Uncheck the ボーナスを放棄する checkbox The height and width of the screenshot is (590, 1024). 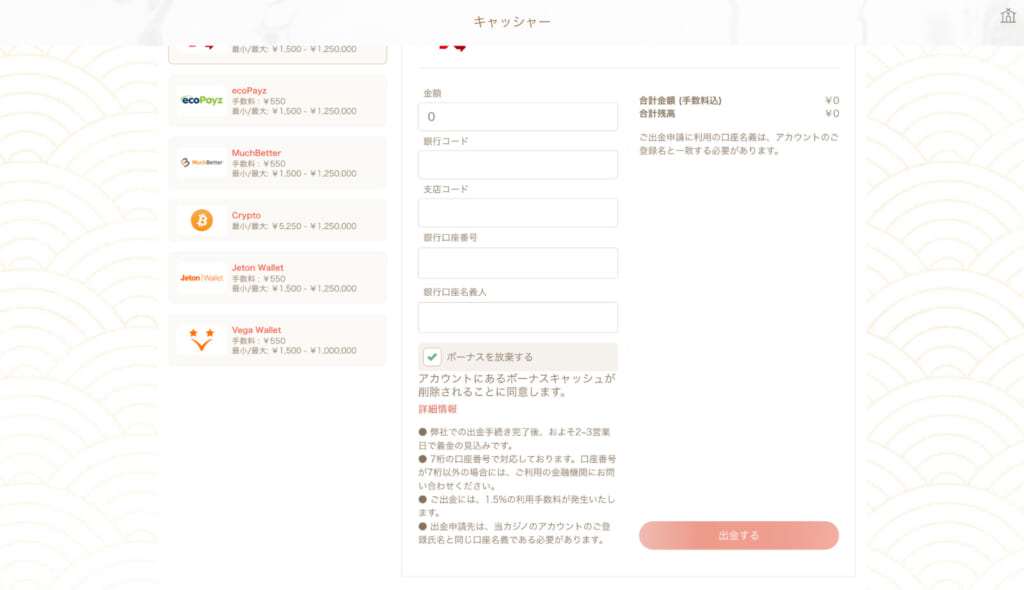[x=432, y=357]
